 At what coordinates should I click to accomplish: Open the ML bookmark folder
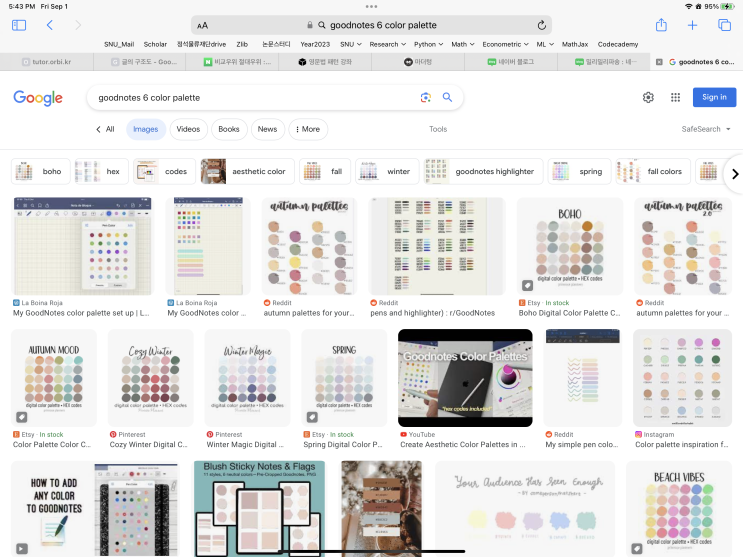pyautogui.click(x=545, y=44)
